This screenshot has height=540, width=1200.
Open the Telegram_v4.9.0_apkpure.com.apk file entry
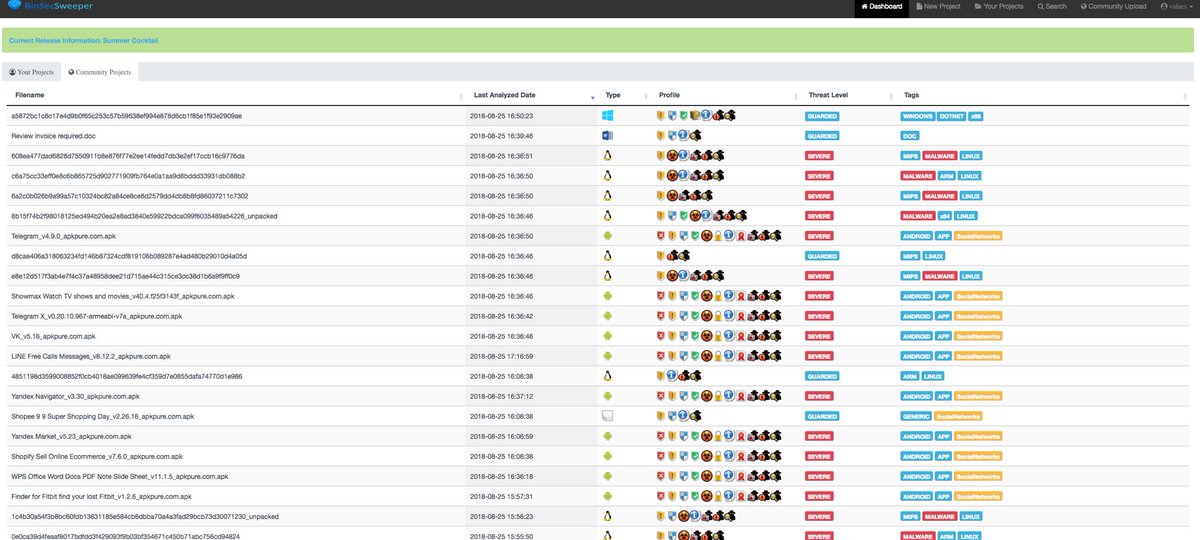(64, 236)
